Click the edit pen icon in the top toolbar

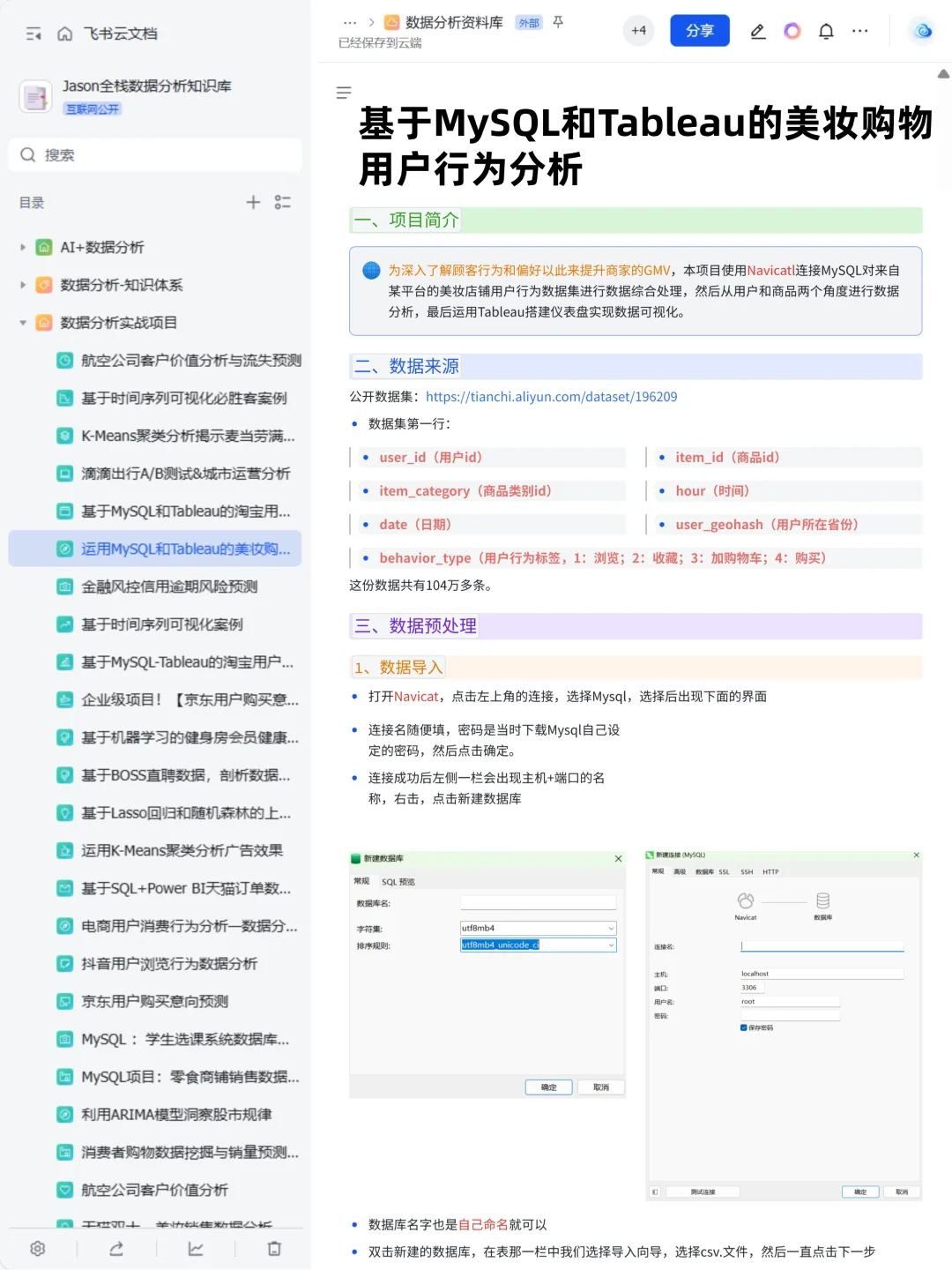(x=757, y=31)
